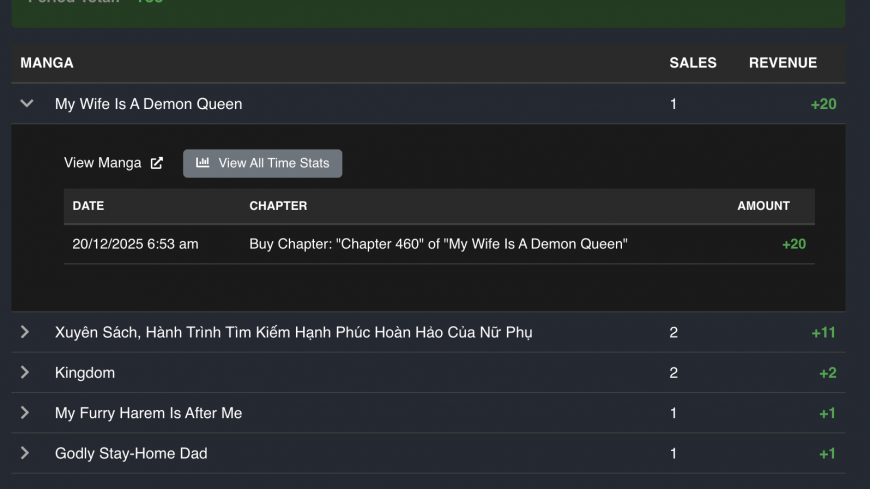Expand the Xuyên Sách manga row
The image size is (870, 489).
[26, 332]
